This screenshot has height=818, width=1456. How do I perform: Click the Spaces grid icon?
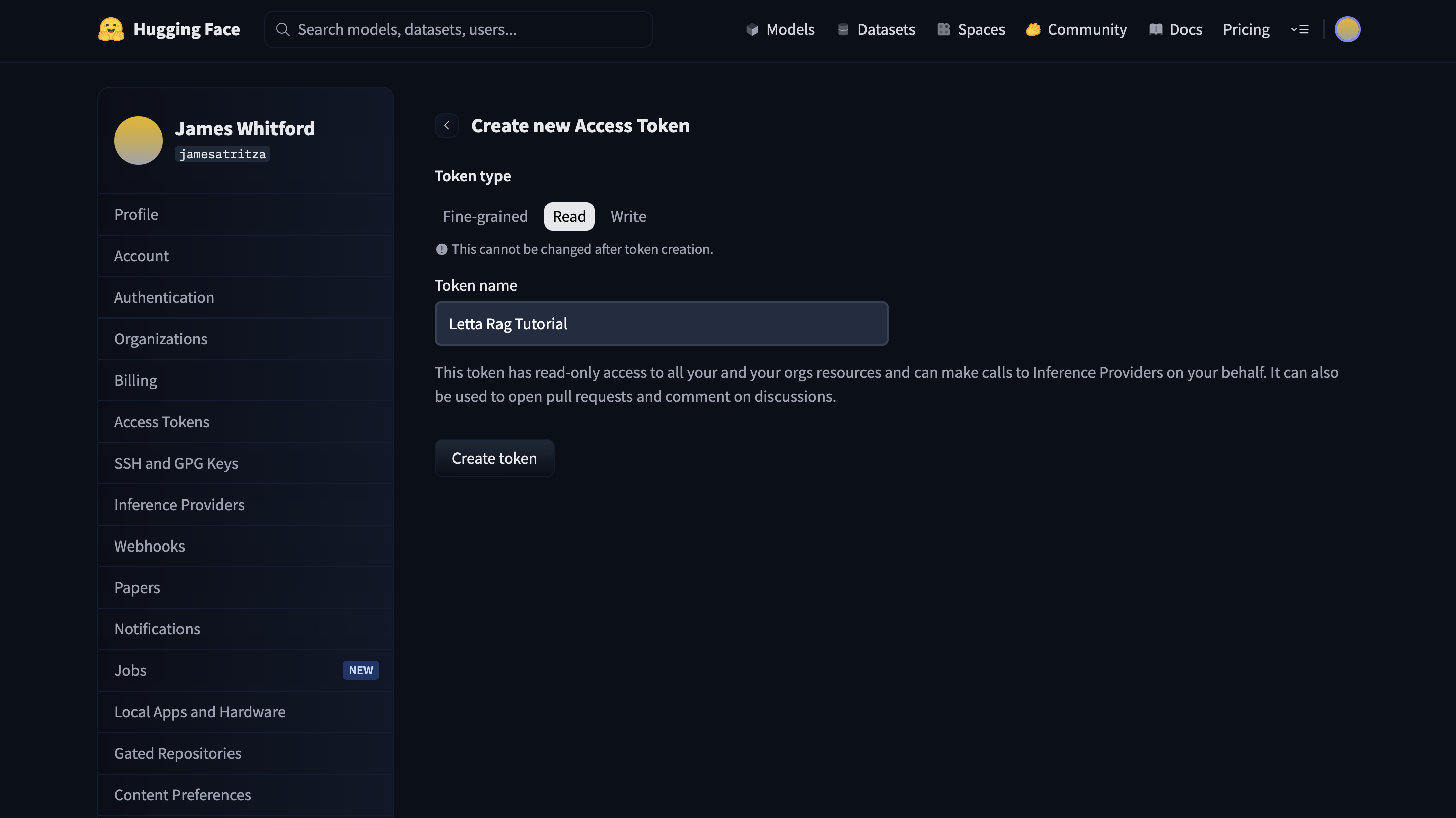(943, 29)
